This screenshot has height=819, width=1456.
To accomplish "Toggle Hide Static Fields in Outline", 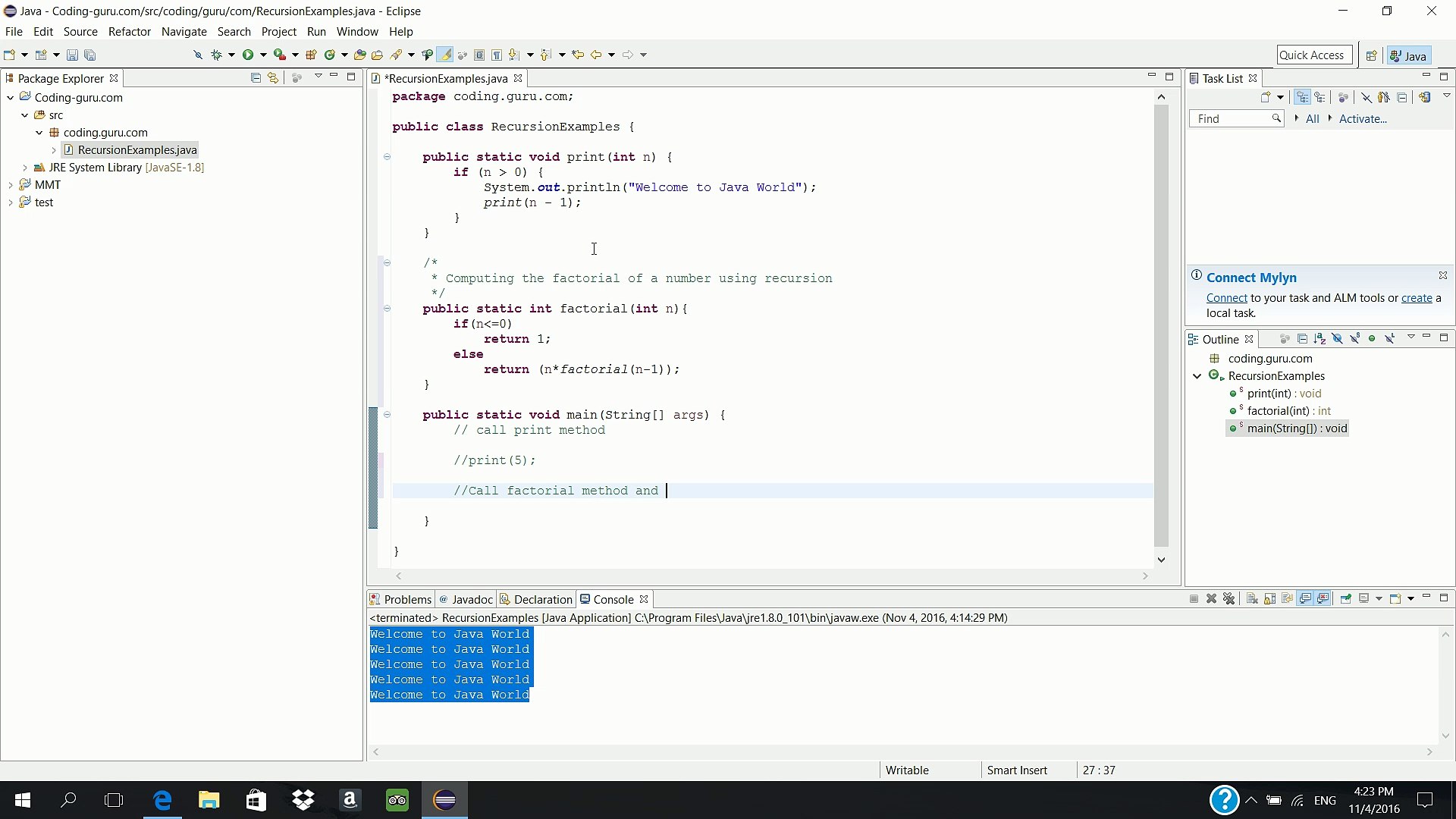I will click(1354, 339).
